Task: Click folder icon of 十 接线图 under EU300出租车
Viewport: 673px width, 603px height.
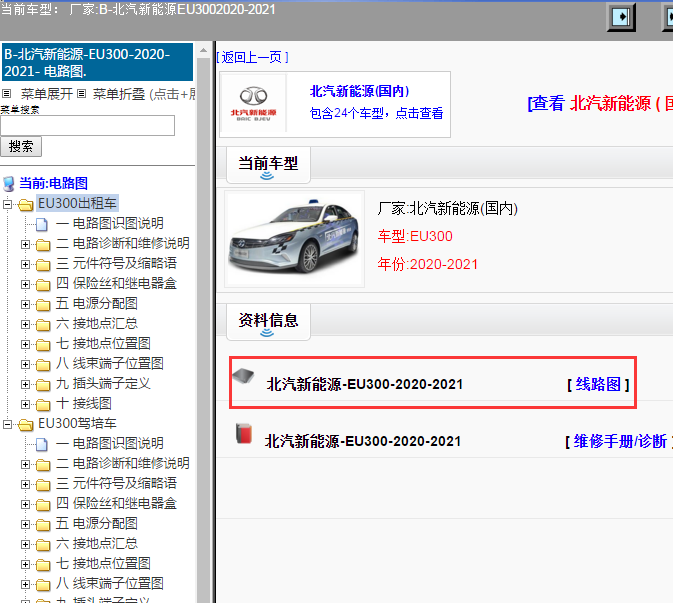Action: click(x=43, y=405)
